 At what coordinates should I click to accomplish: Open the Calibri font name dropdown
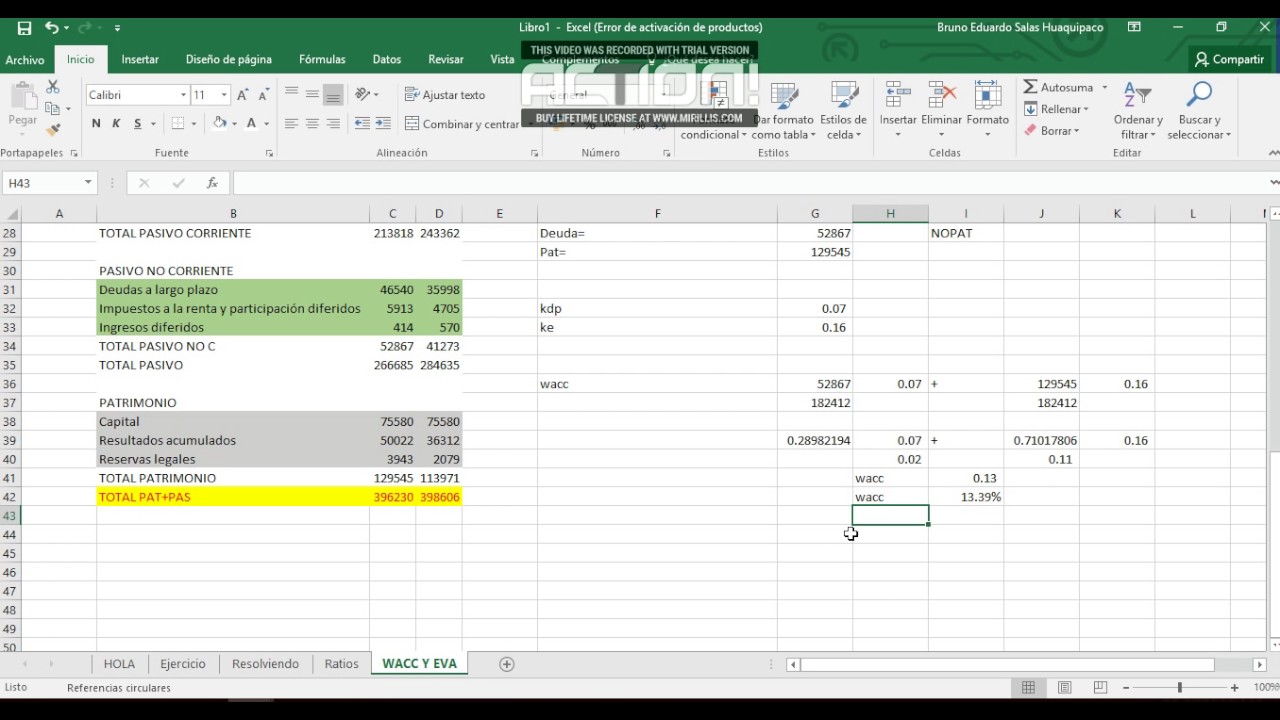pos(183,95)
